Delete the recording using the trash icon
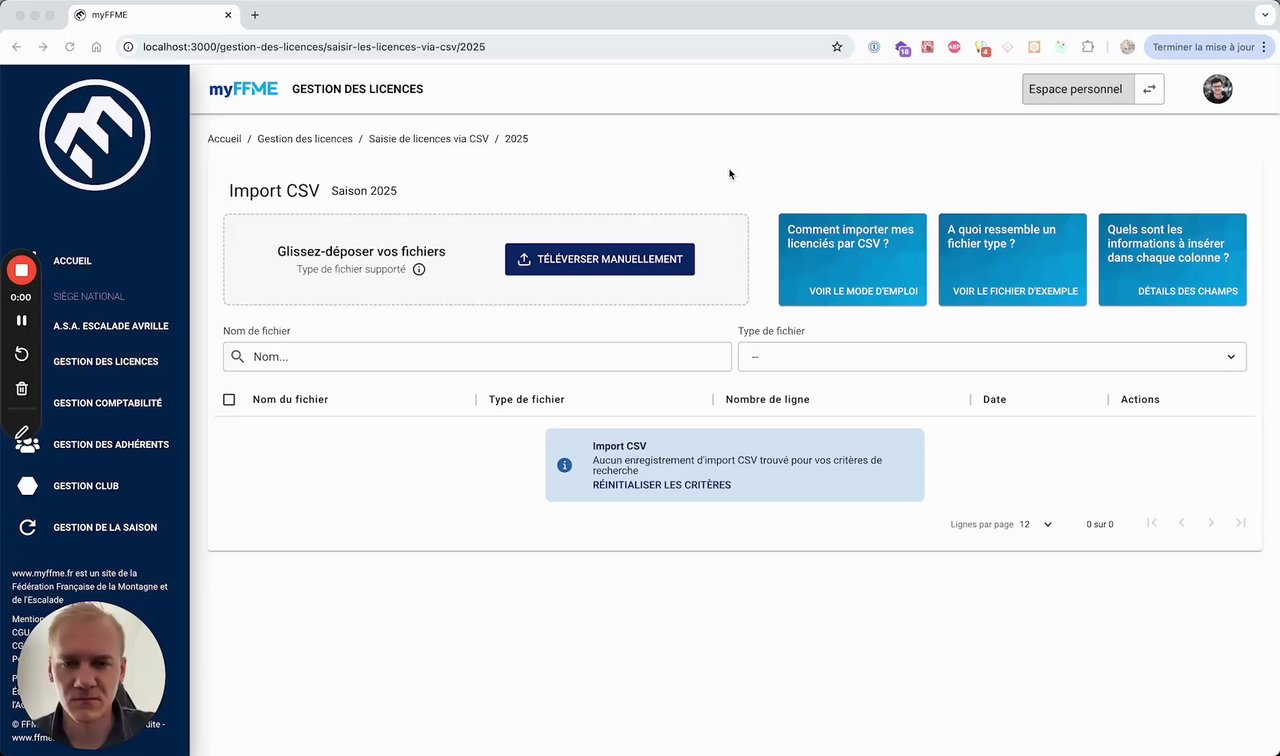Viewport: 1280px width, 756px height. (21, 388)
